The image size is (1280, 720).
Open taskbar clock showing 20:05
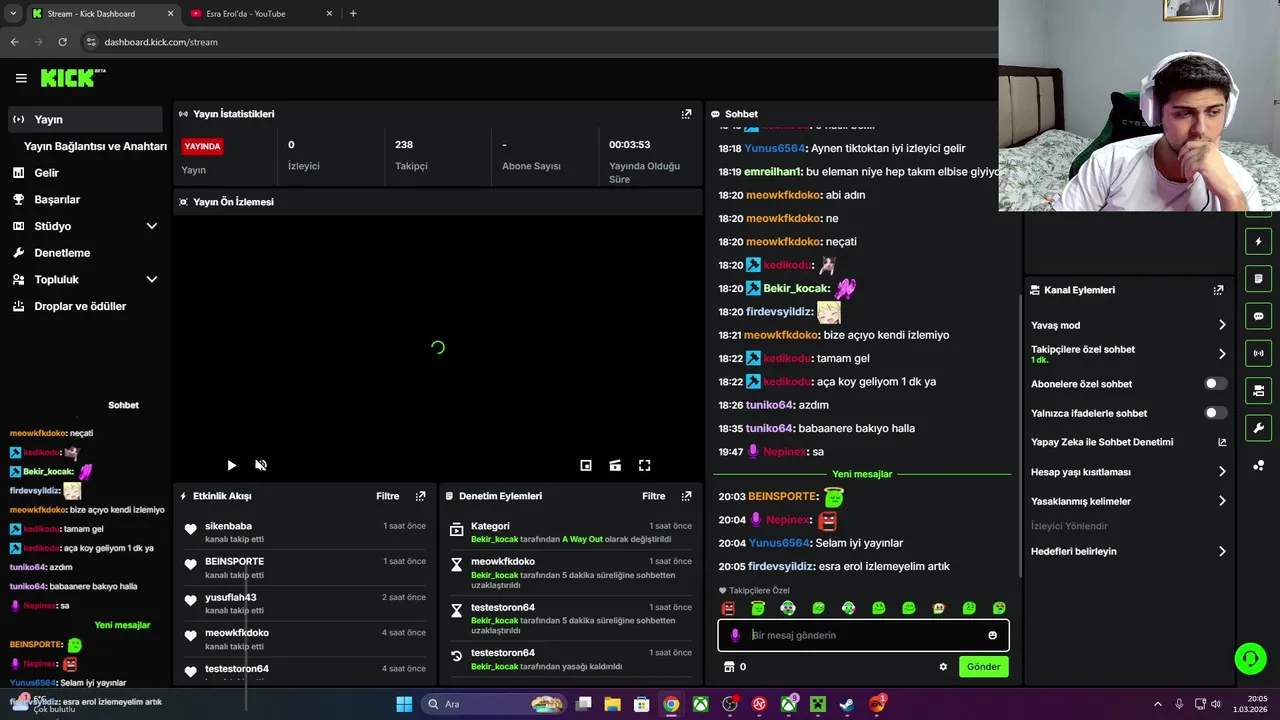(x=1250, y=704)
